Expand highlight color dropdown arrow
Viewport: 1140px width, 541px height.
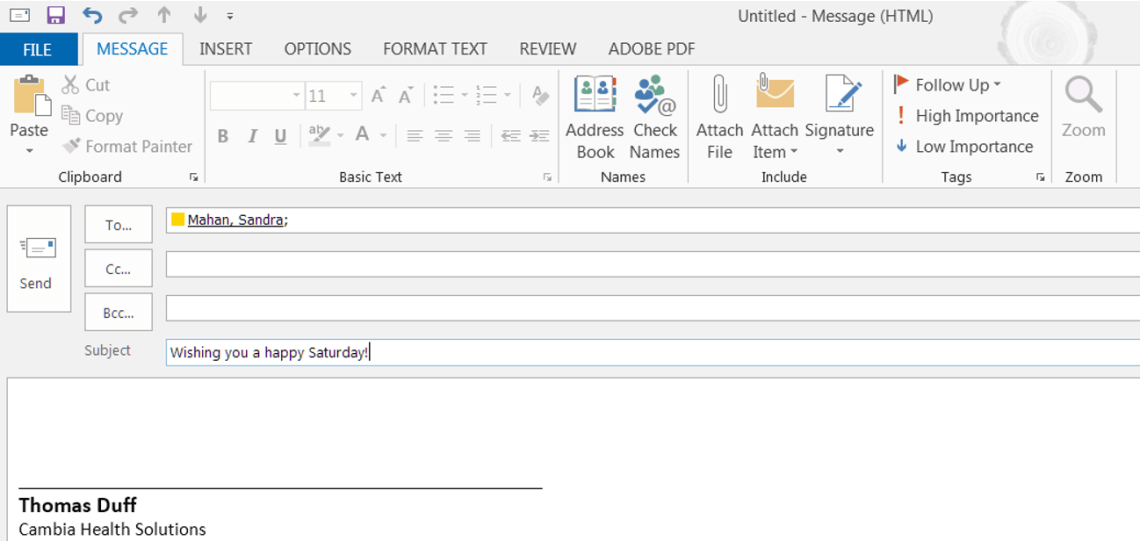[340, 136]
